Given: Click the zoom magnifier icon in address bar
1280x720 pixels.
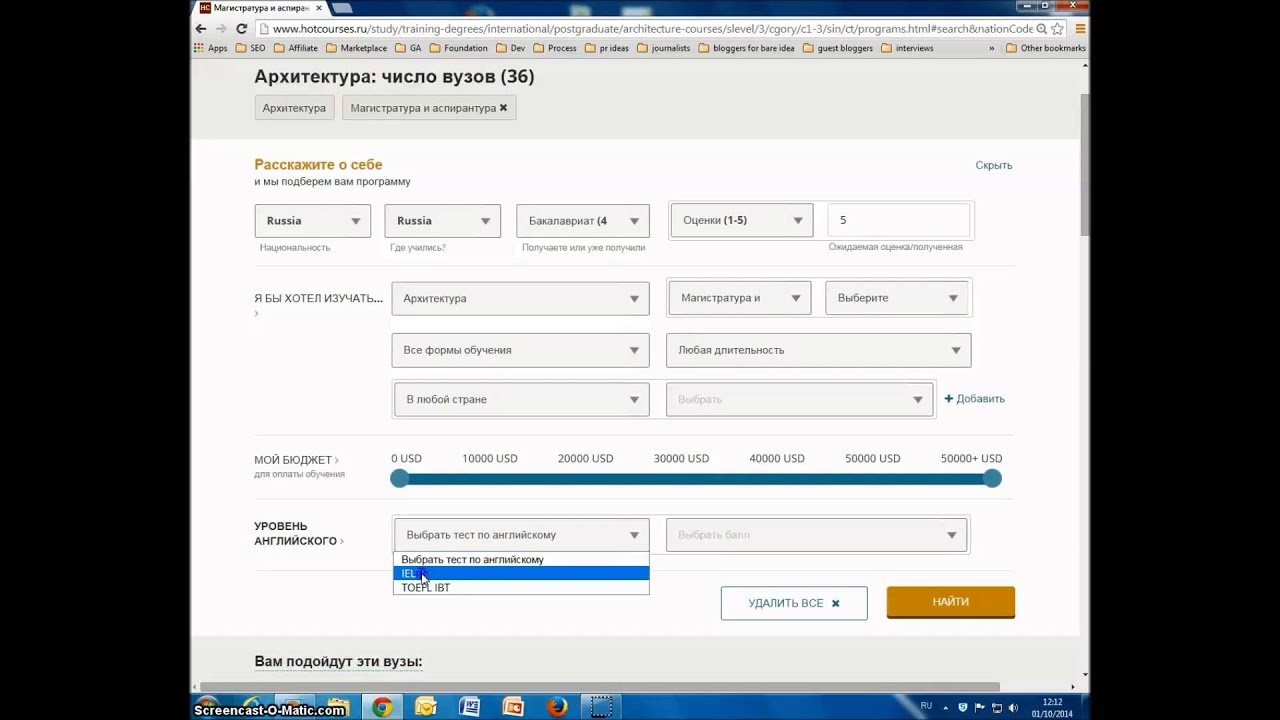Looking at the screenshot, I should (1042, 29).
